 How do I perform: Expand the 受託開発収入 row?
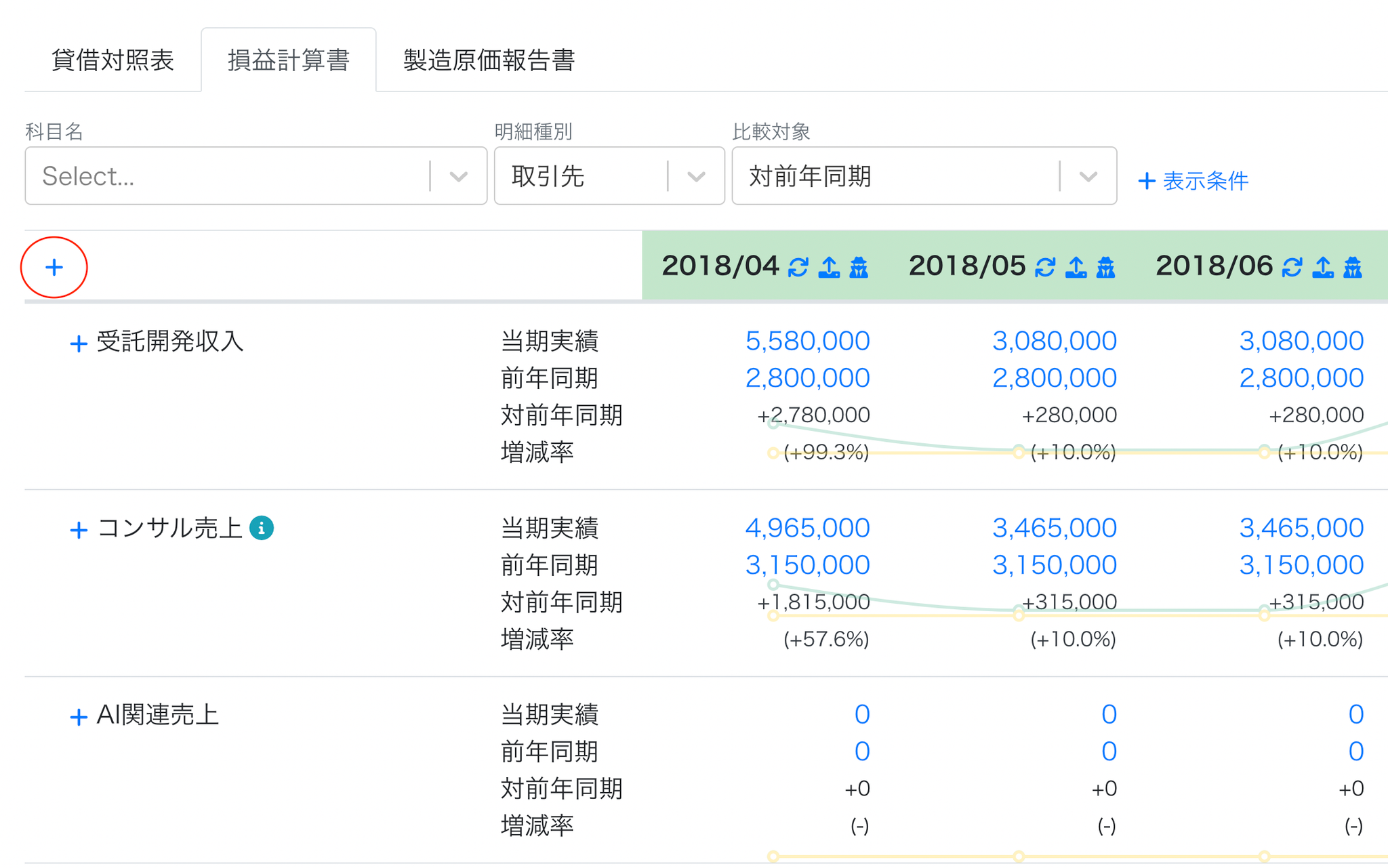(79, 344)
